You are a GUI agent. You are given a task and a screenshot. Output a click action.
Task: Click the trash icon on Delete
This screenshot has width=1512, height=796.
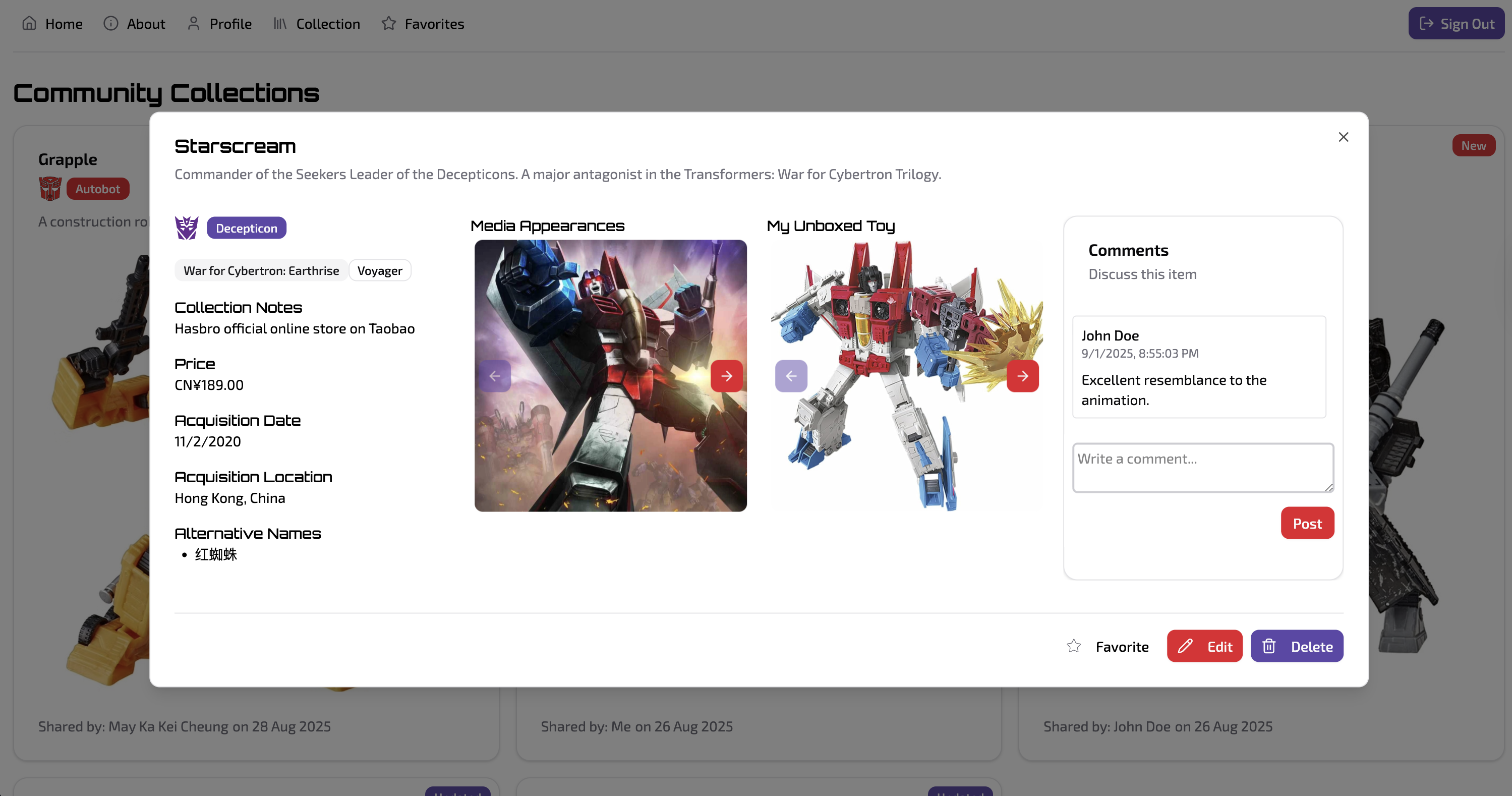(1269, 646)
